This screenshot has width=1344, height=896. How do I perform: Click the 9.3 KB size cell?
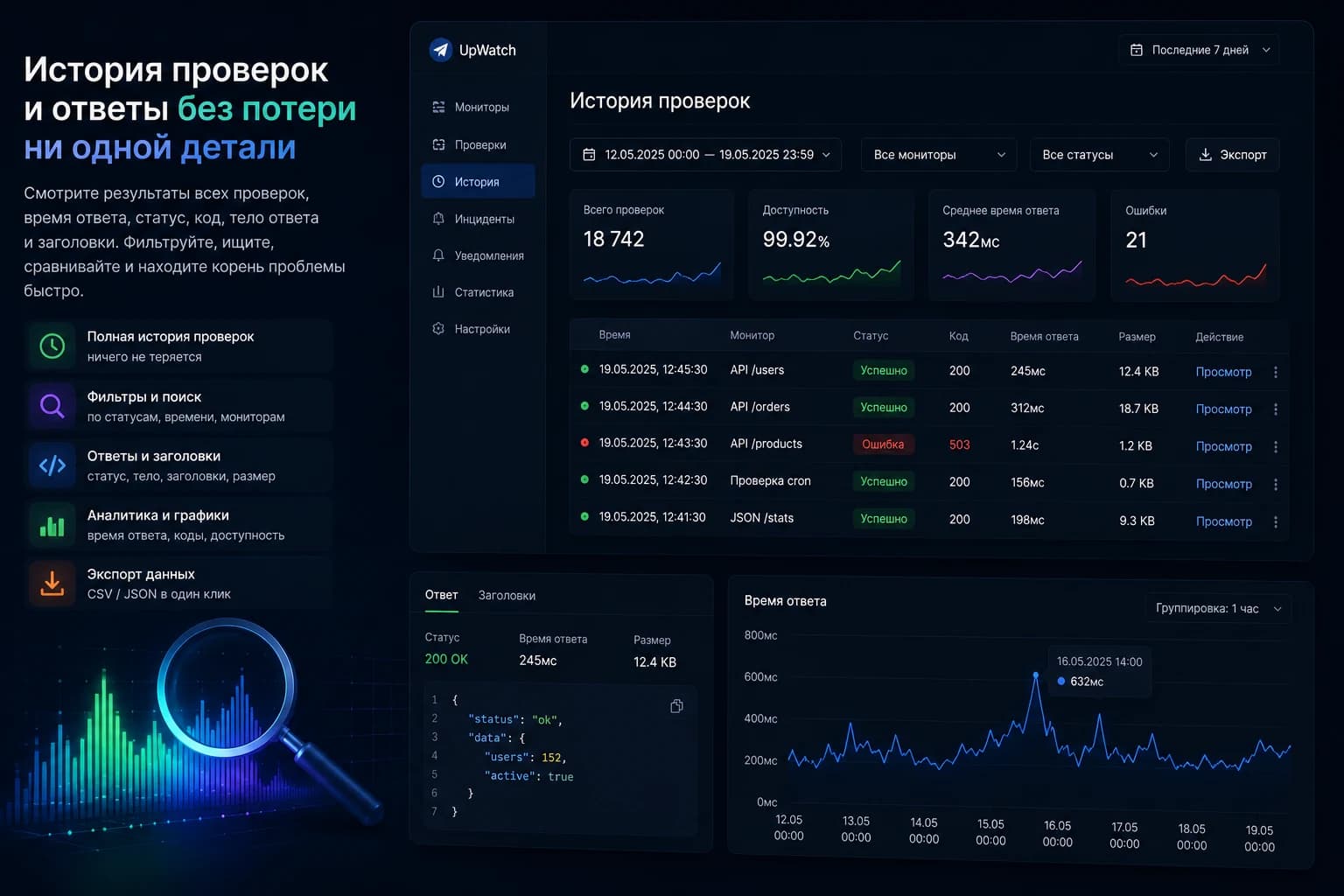point(1137,521)
